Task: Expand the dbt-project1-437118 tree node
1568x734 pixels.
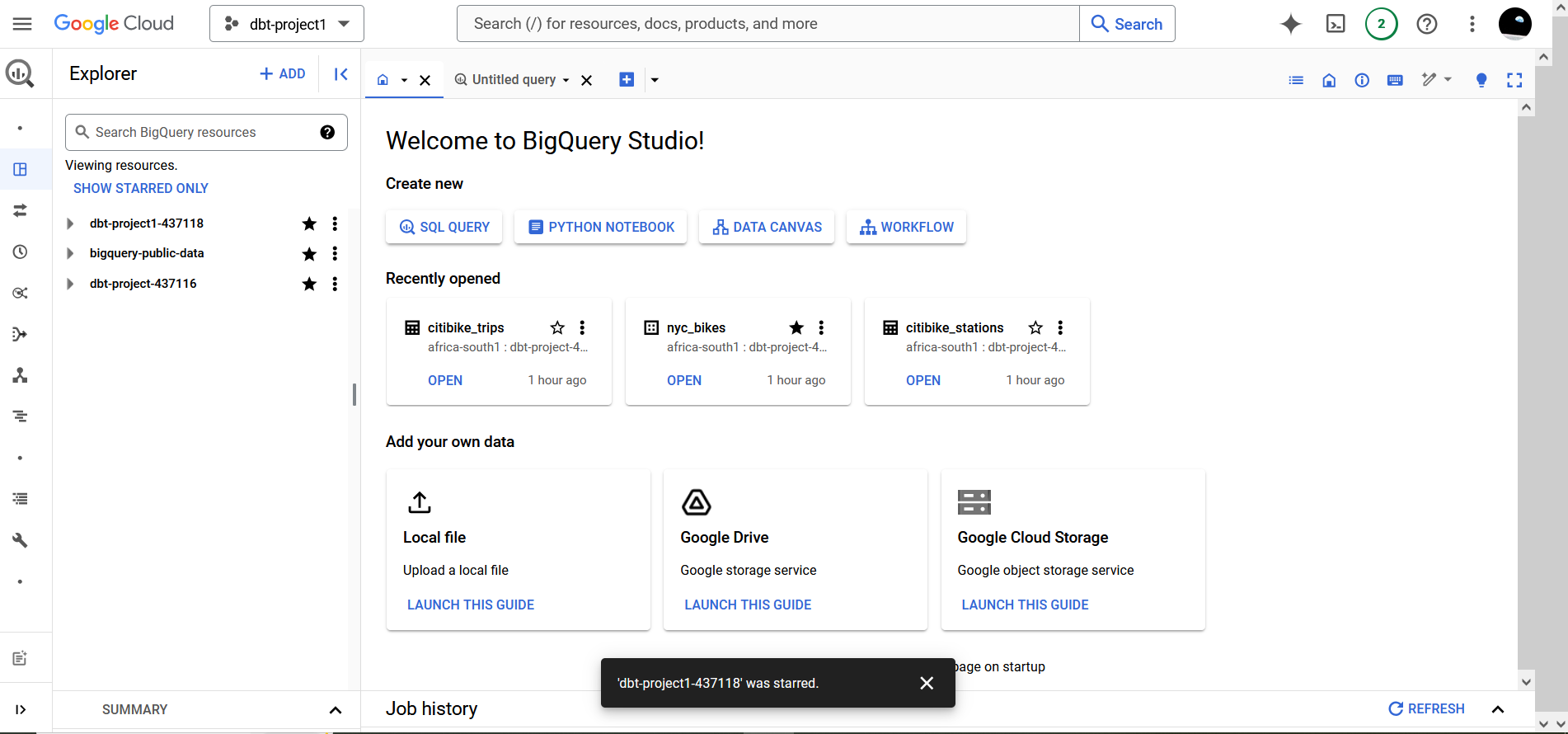Action: pyautogui.click(x=70, y=223)
